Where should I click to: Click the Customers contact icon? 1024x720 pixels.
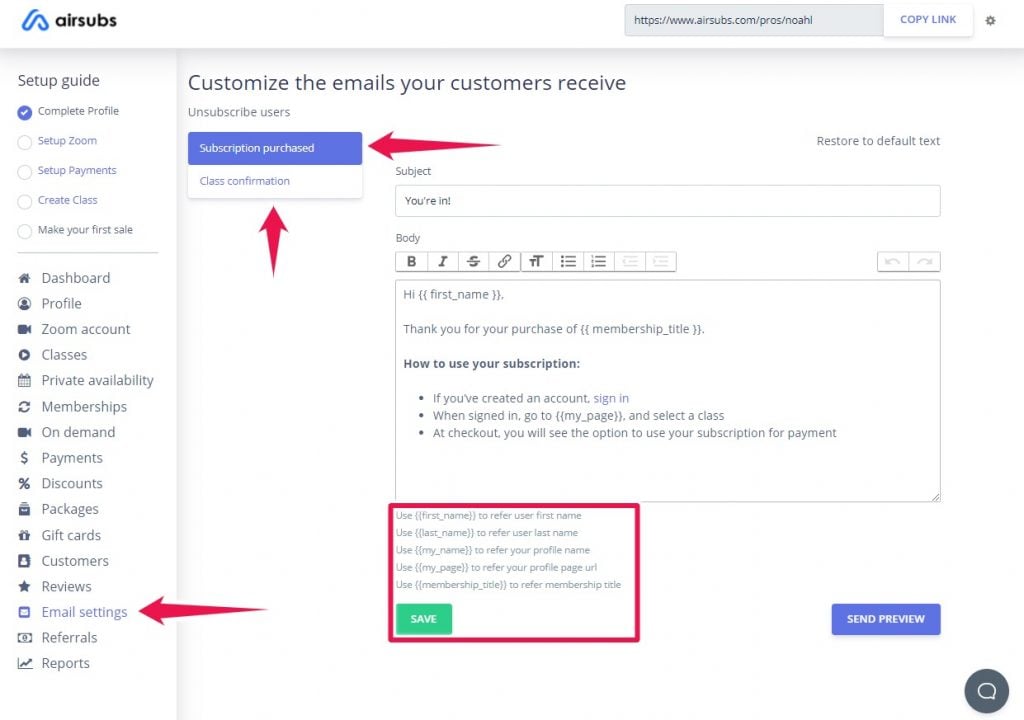(24, 561)
